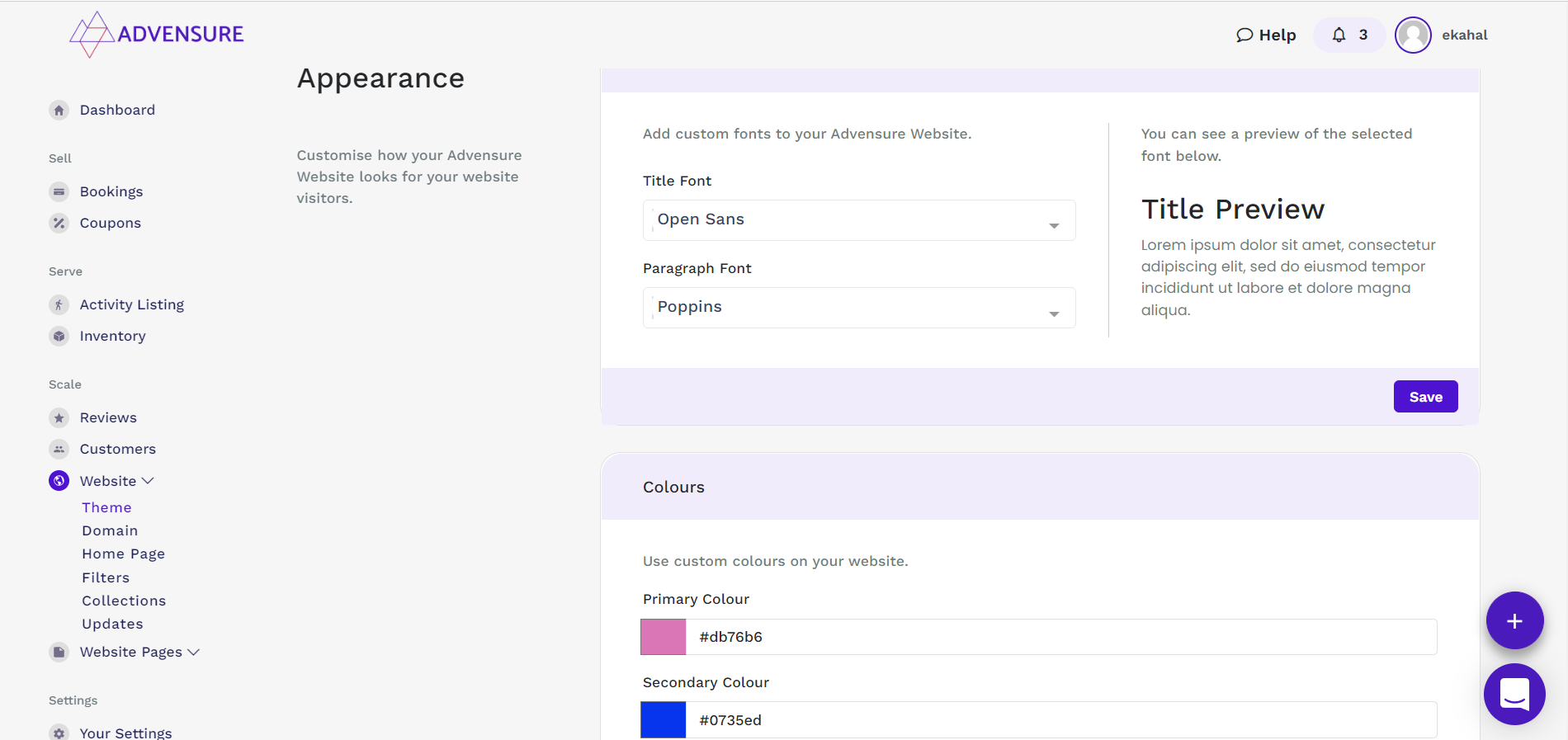Viewport: 1568px width, 740px height.
Task: Open the chat support widget
Action: [1514, 694]
